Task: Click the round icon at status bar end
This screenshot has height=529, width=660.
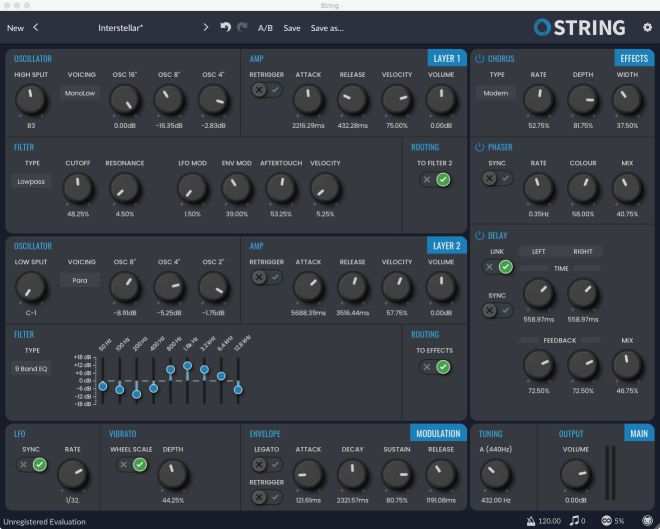Action: (x=647, y=521)
